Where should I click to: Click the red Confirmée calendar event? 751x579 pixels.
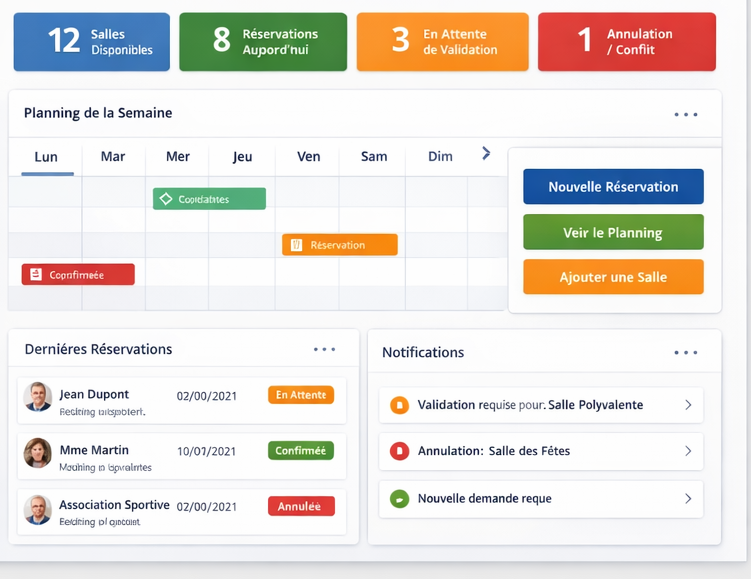click(78, 274)
